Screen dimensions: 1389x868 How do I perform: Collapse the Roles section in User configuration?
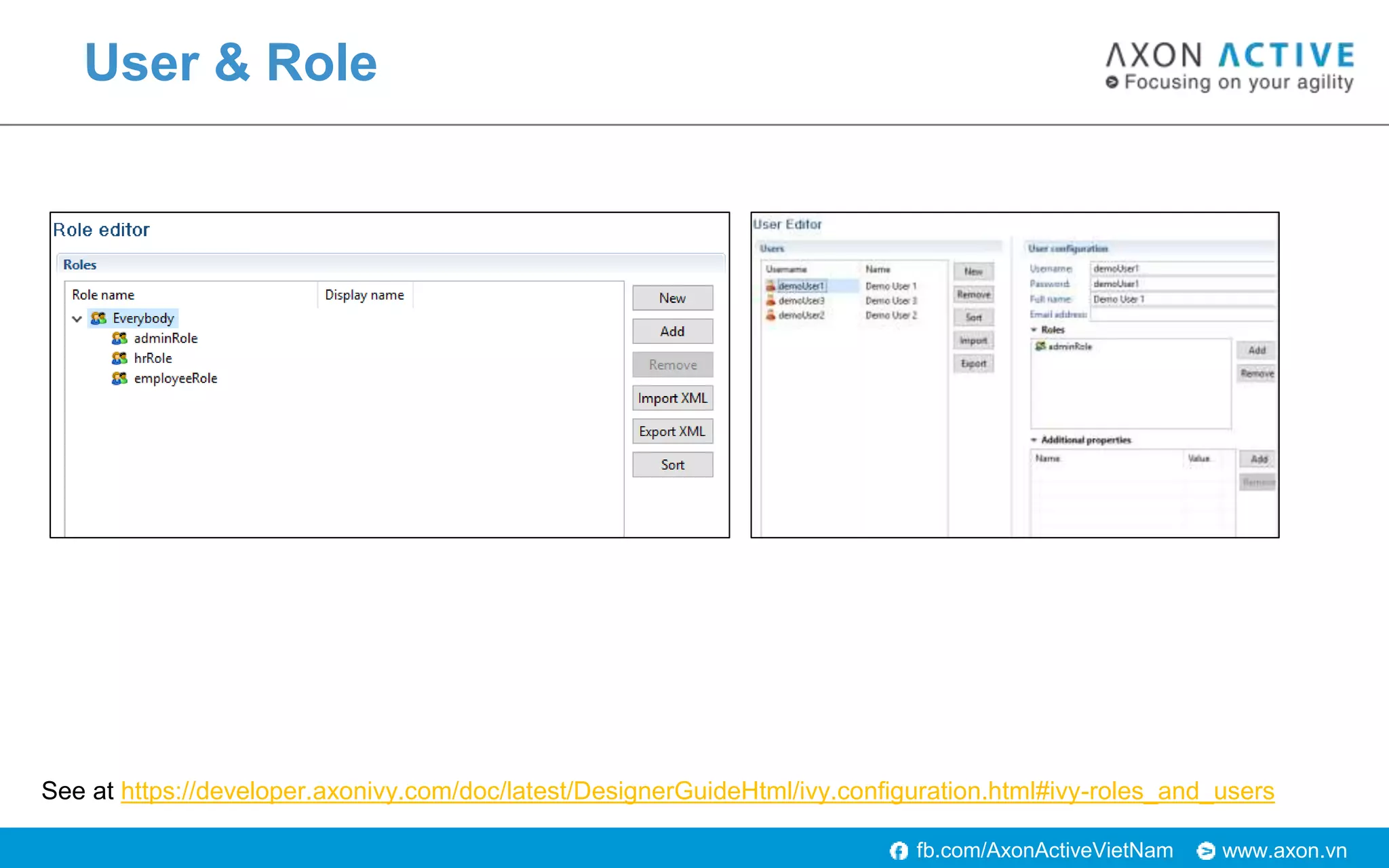pyautogui.click(x=1034, y=330)
